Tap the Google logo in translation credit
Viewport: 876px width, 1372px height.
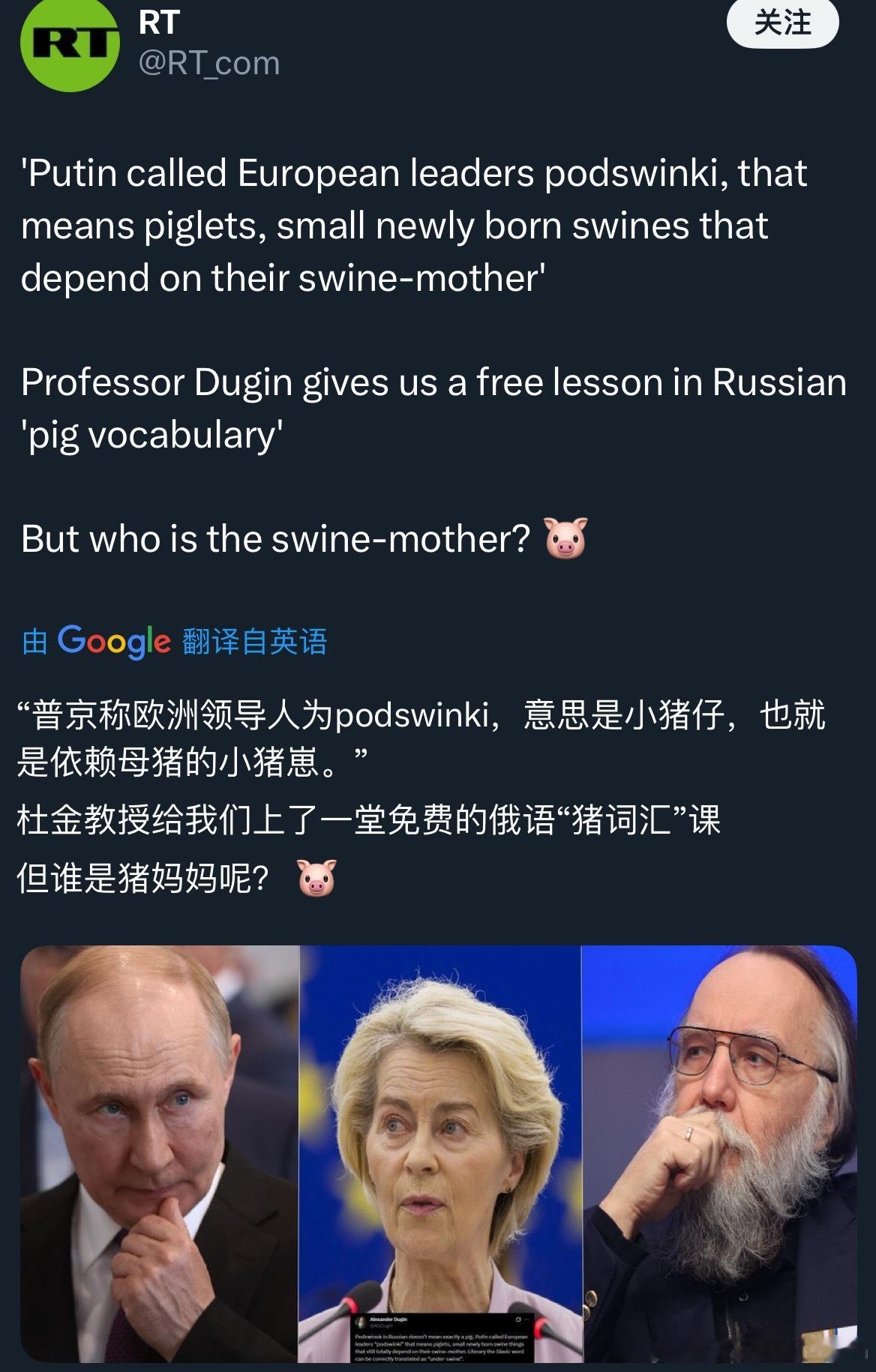point(114,642)
